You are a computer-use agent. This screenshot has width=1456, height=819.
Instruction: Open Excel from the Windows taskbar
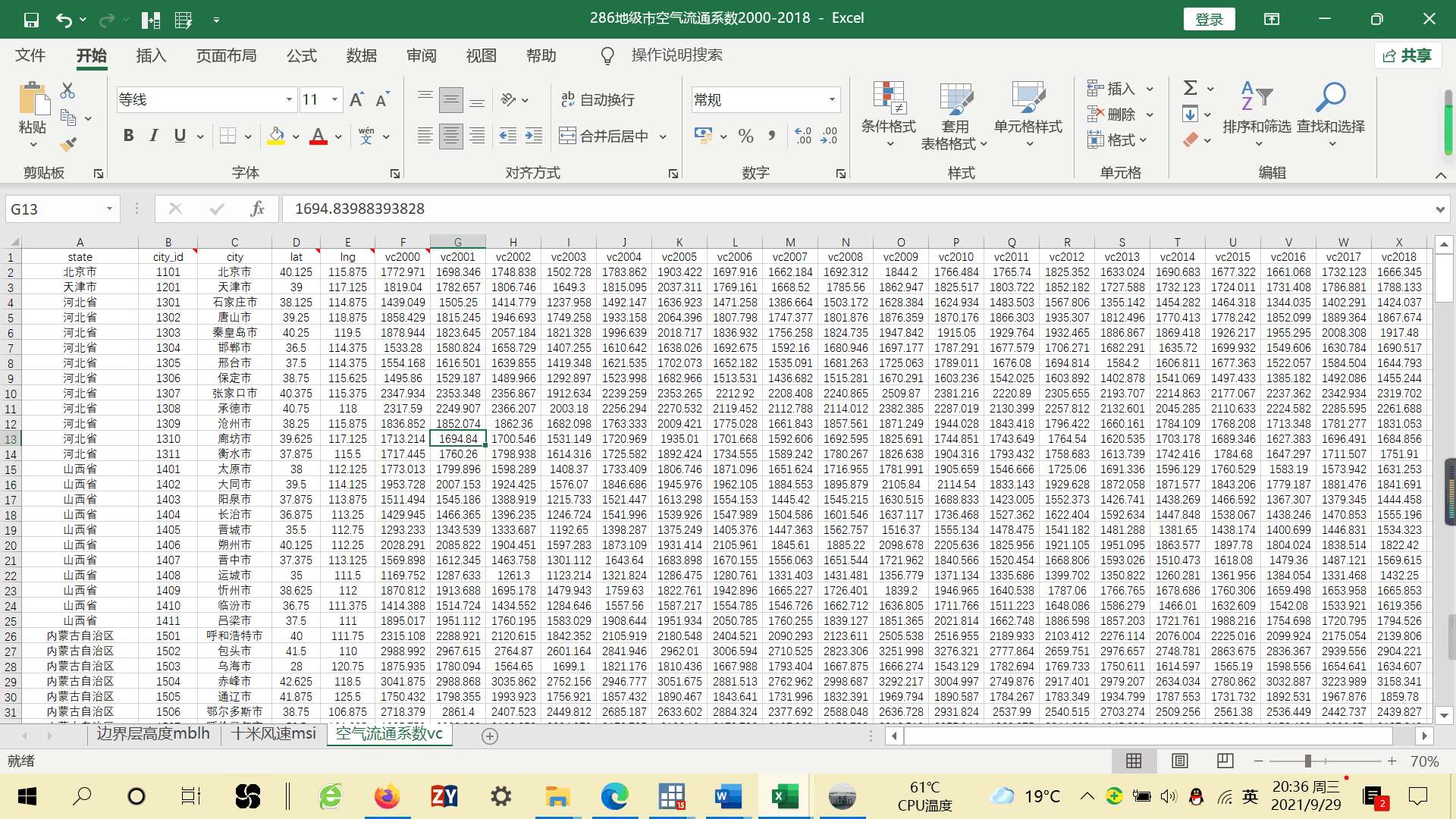click(783, 796)
